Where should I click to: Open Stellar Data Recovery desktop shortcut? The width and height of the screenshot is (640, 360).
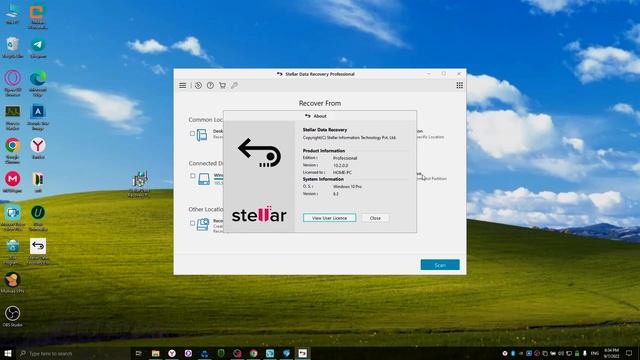click(38, 251)
